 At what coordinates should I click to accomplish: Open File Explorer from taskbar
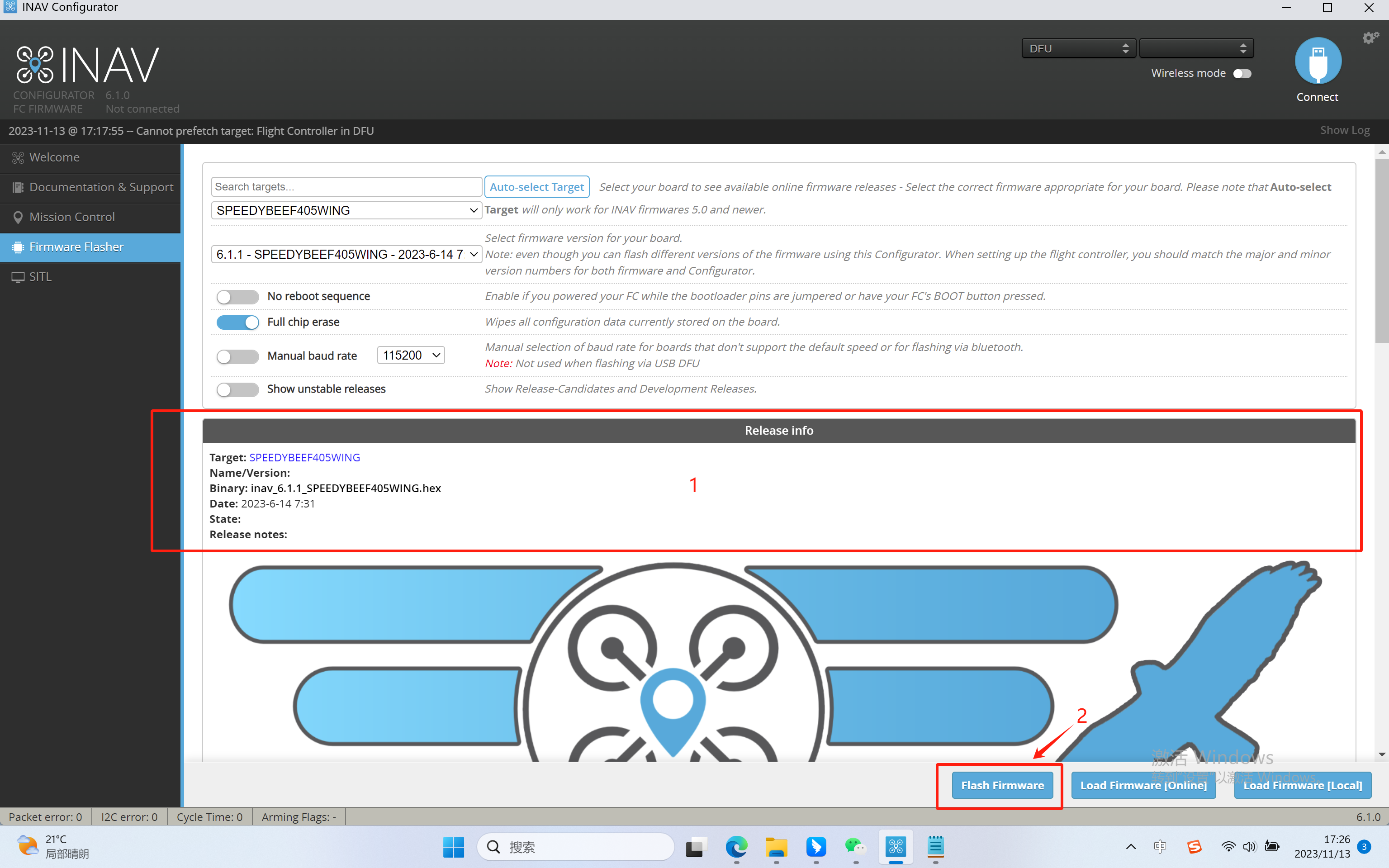tap(776, 847)
